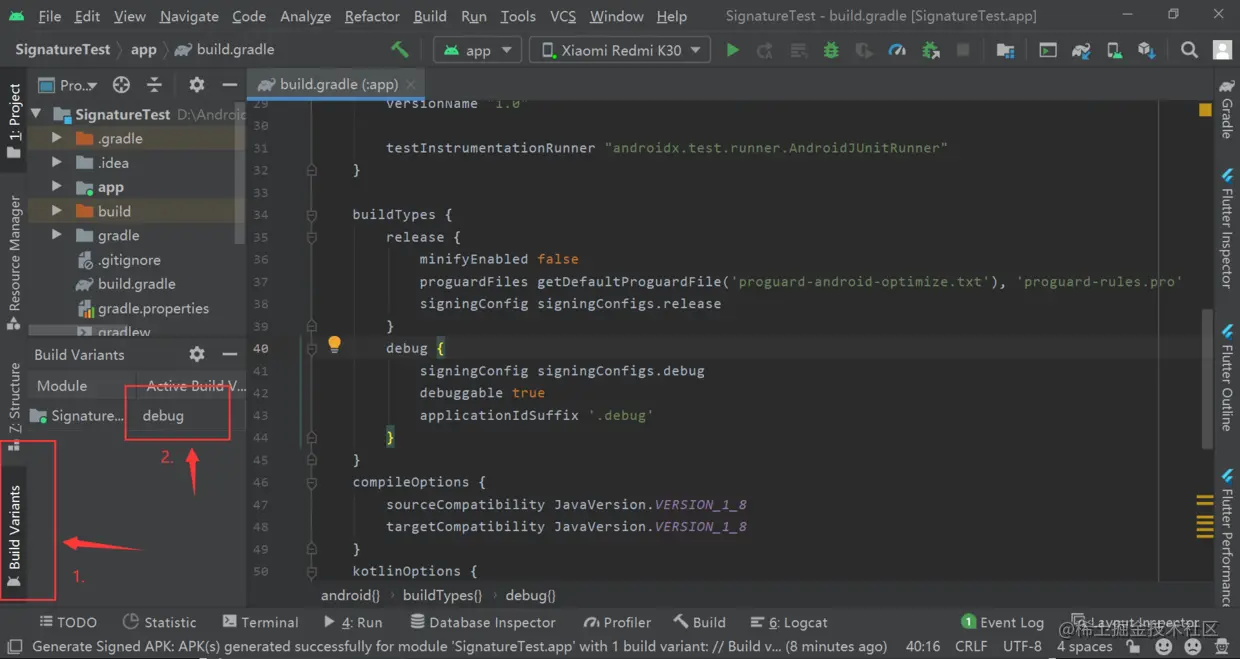Run the app with green play button
1240x659 pixels.
click(x=732, y=50)
